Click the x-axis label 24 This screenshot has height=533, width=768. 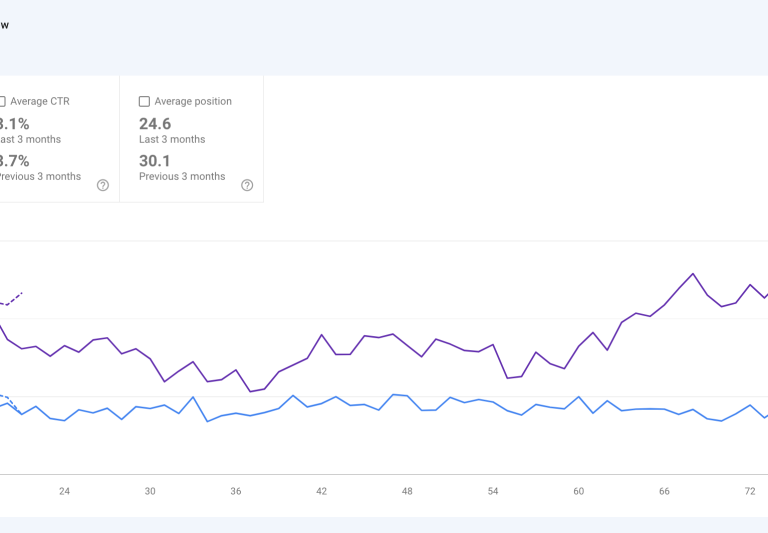coord(64,491)
